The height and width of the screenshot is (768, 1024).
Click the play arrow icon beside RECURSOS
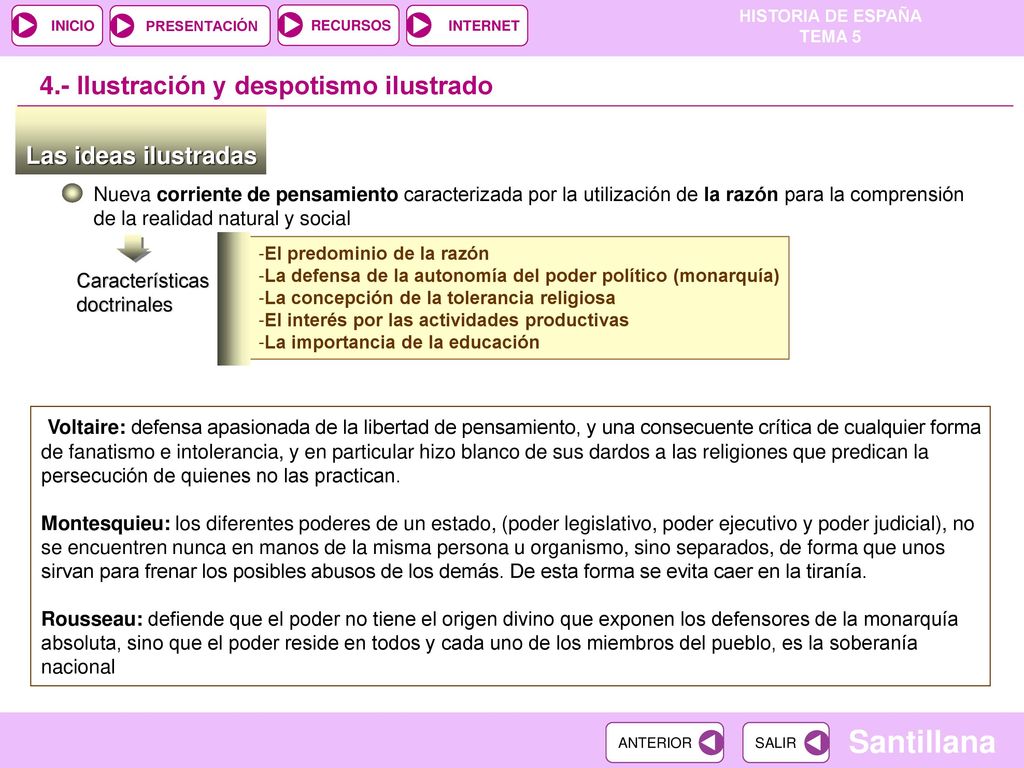(290, 25)
